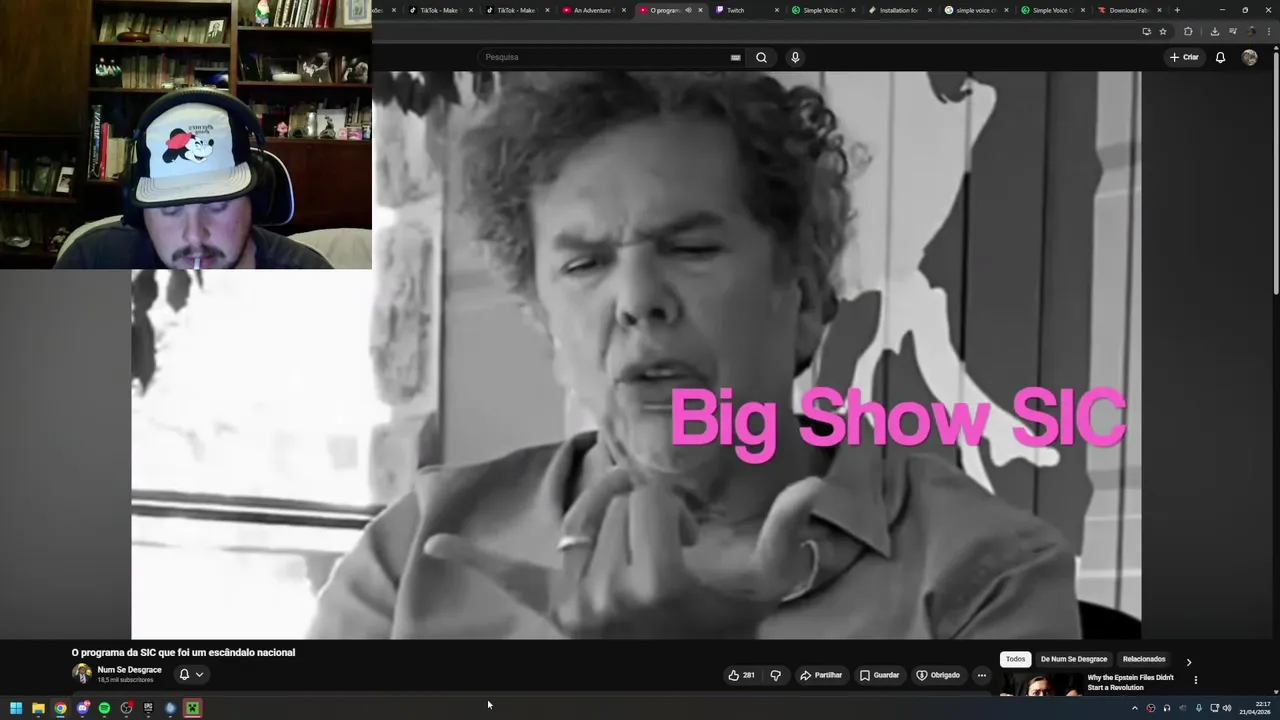Open subscription notification bell dropdown
The image size is (1280, 720).
pyautogui.click(x=191, y=674)
